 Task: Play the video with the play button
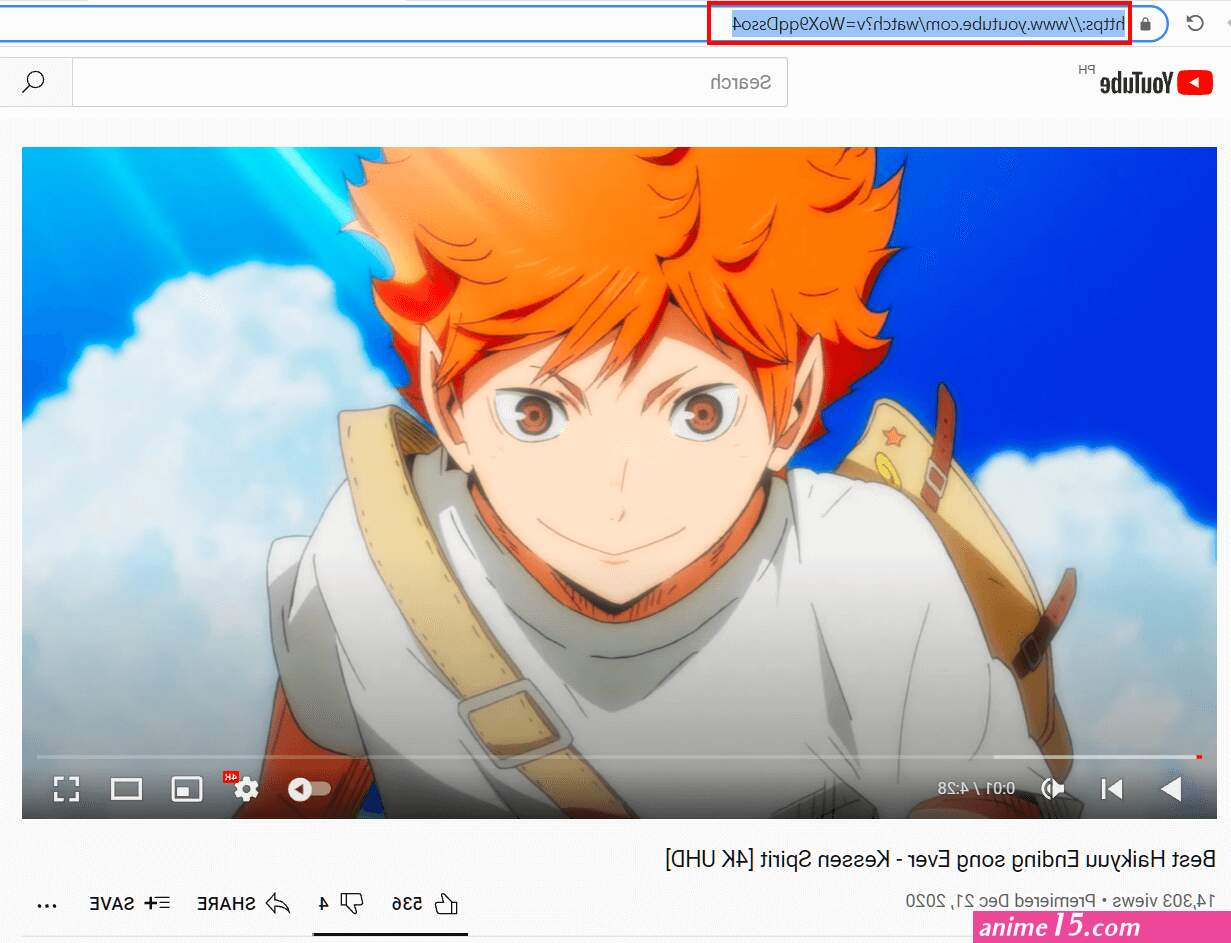(x=1171, y=789)
